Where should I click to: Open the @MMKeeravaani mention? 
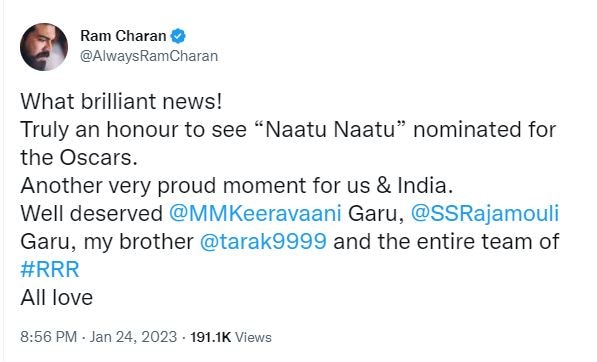click(255, 213)
